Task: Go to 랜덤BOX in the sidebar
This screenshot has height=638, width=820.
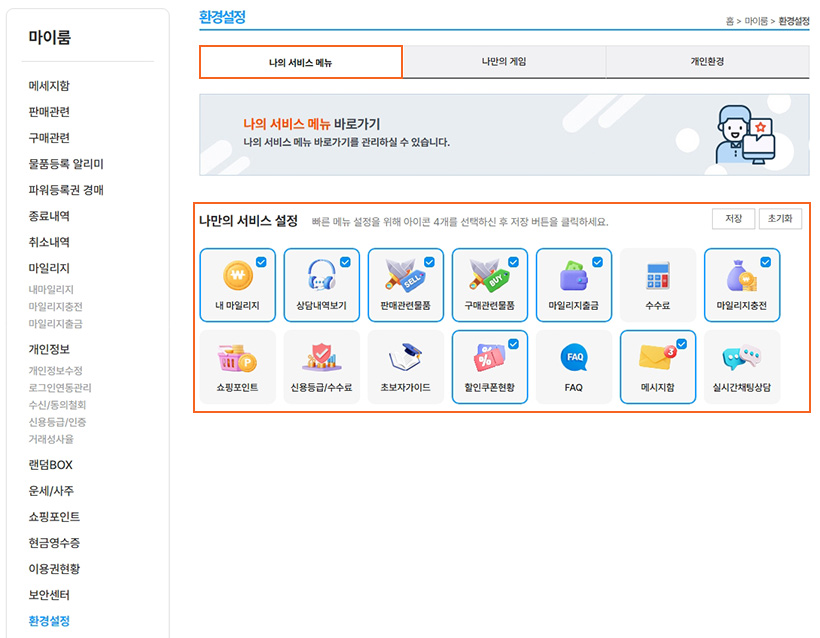Action: (50, 465)
